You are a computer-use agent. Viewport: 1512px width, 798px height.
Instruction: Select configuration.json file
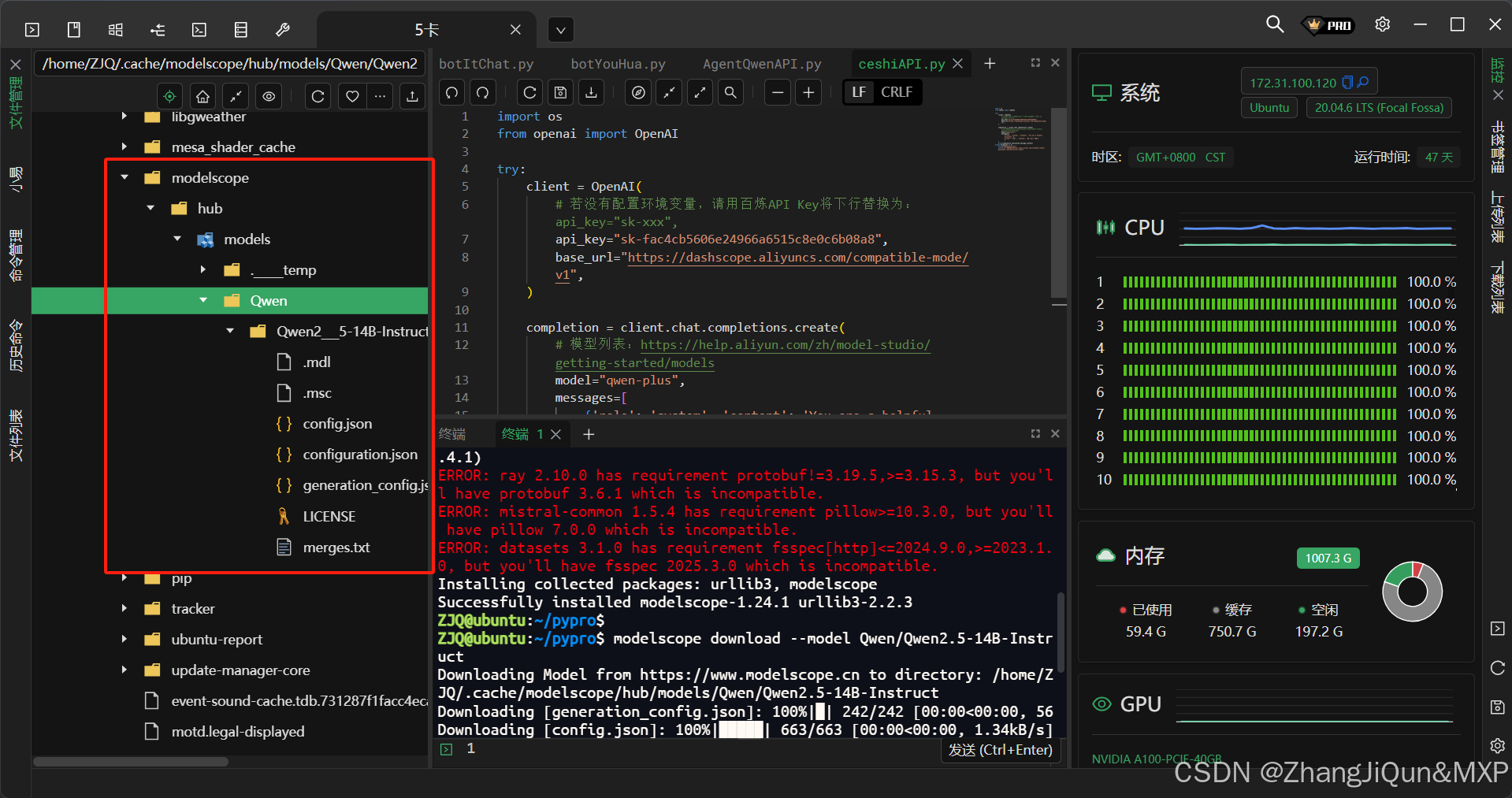[x=360, y=455]
